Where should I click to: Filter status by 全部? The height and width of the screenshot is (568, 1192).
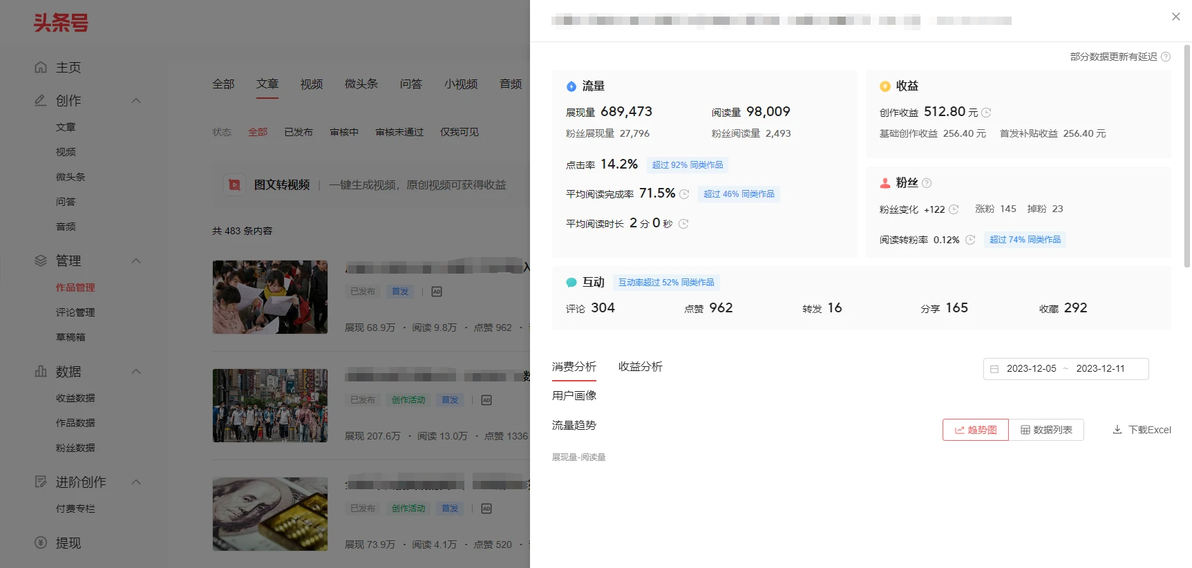(258, 132)
